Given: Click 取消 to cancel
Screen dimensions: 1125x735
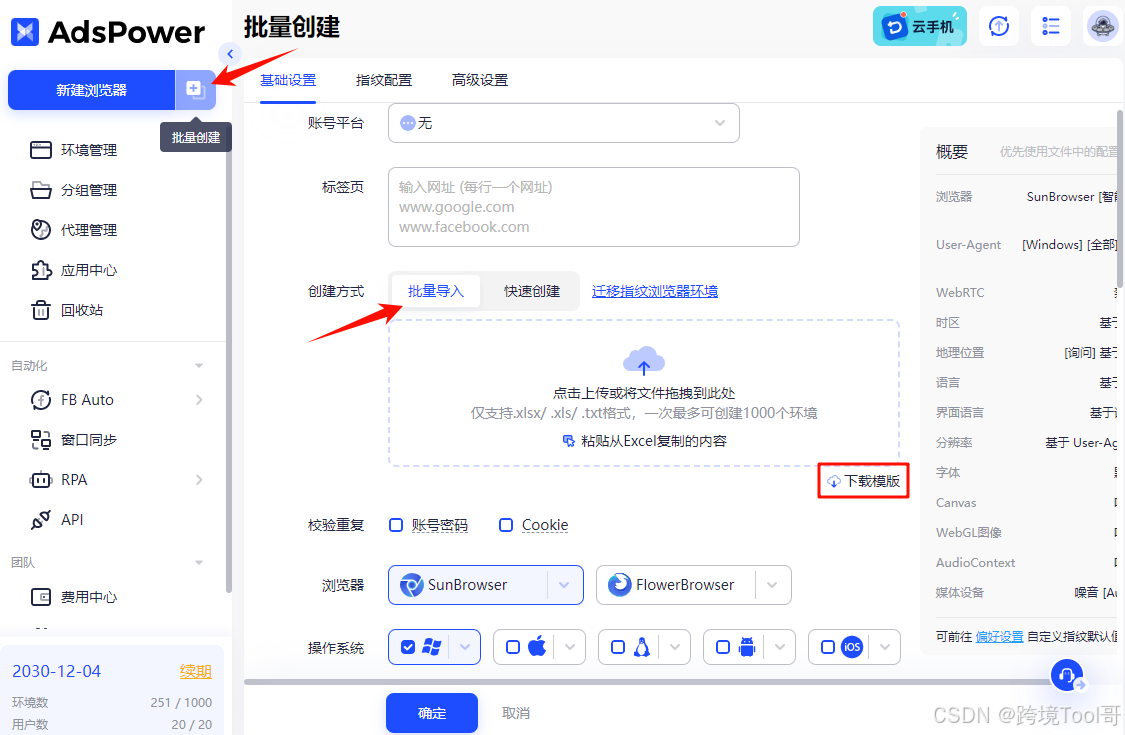Looking at the screenshot, I should point(516,713).
